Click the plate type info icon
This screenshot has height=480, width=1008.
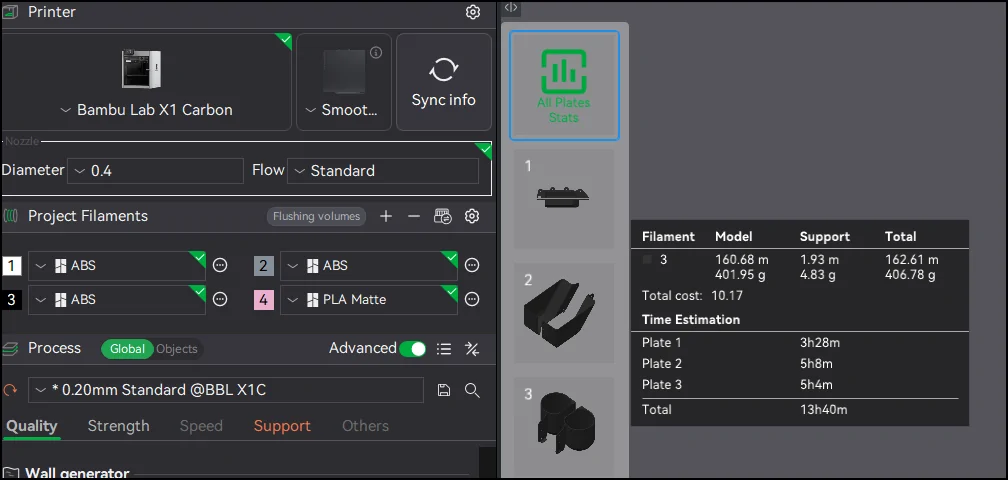click(x=376, y=53)
